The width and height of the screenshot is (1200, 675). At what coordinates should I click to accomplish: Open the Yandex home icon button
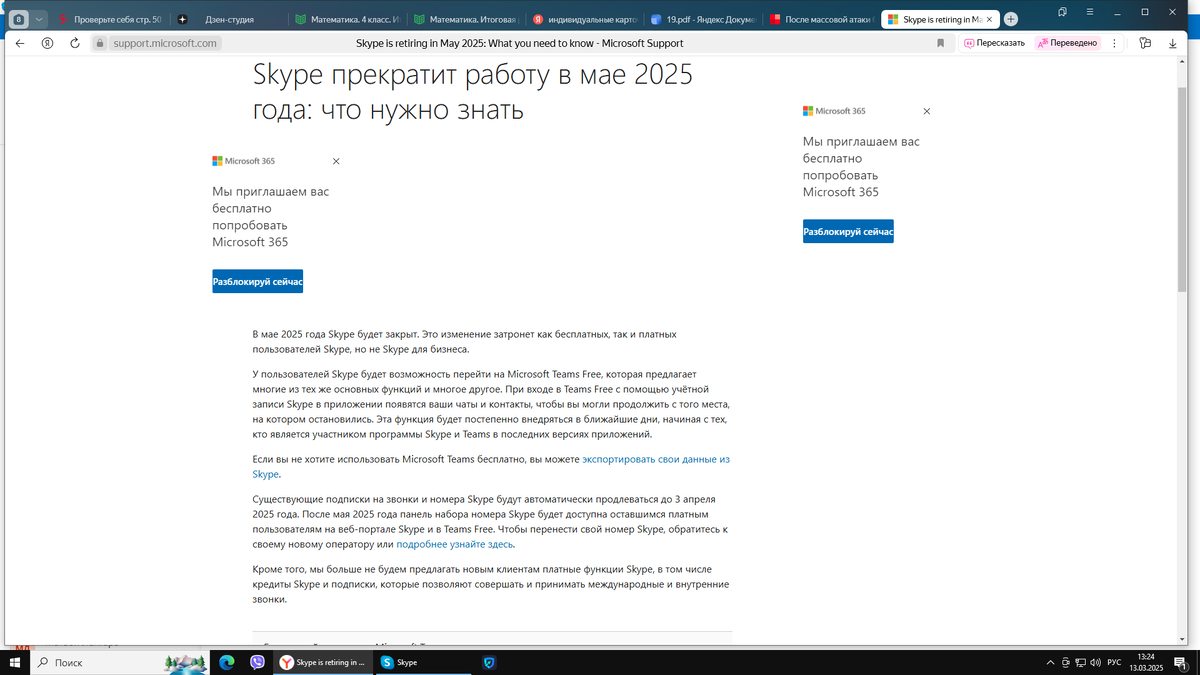pyautogui.click(x=47, y=43)
